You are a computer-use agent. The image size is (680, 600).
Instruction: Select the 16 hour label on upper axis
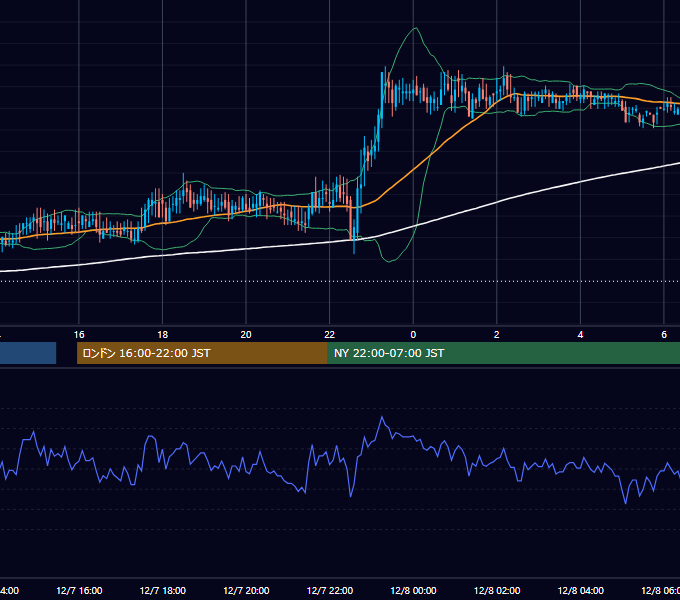click(x=79, y=335)
